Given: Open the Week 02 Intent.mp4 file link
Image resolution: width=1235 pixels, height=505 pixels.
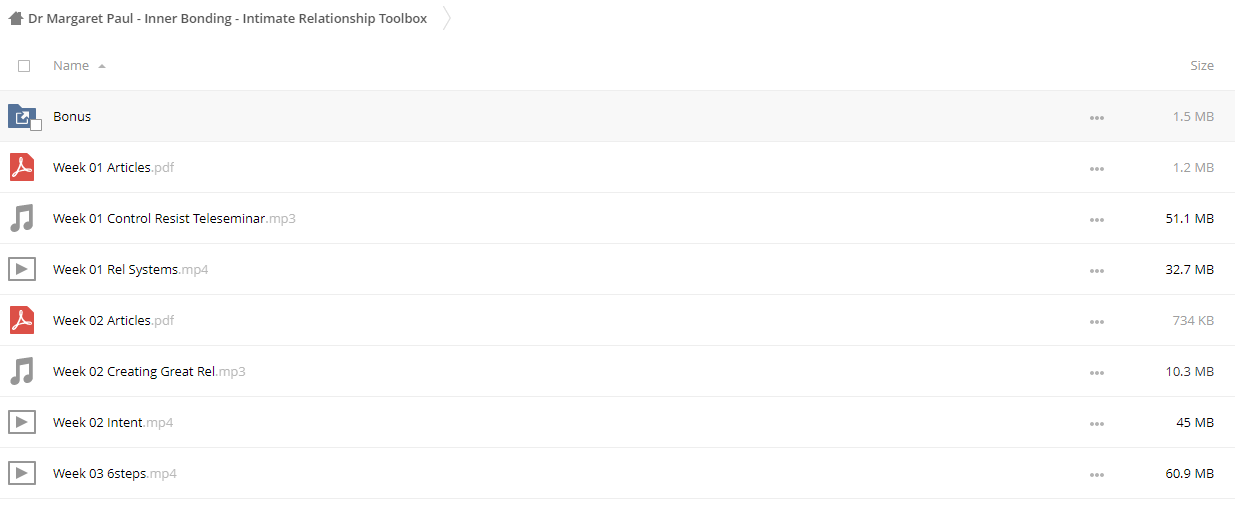Looking at the screenshot, I should (x=113, y=422).
